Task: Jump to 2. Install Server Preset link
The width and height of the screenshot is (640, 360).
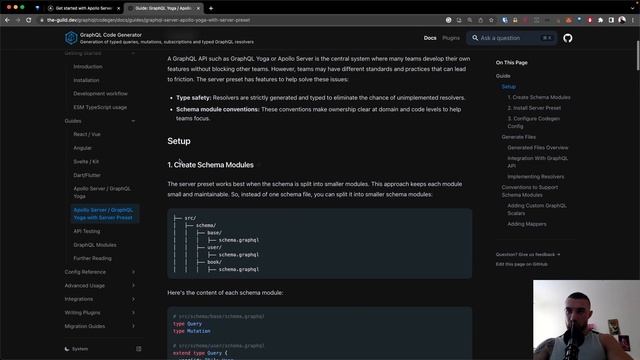Action: click(x=534, y=108)
